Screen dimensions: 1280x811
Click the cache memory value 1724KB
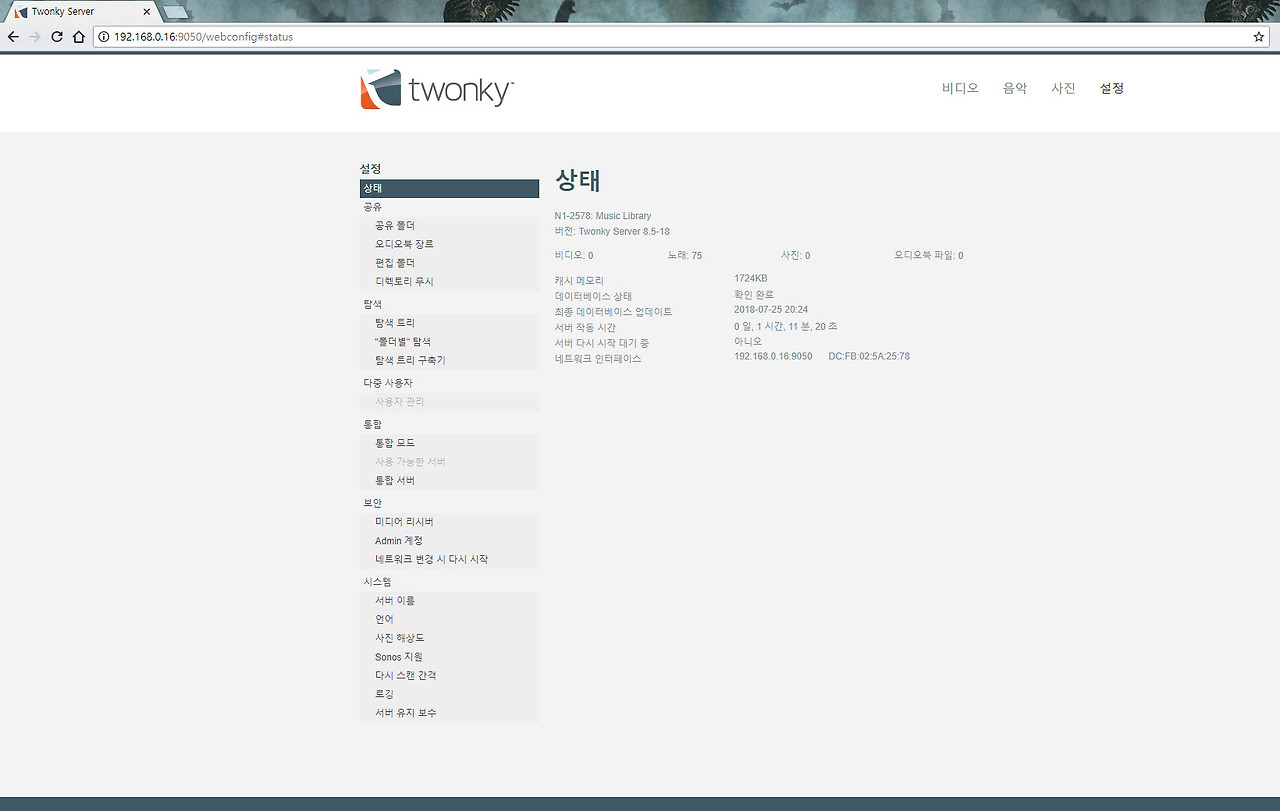(751, 279)
